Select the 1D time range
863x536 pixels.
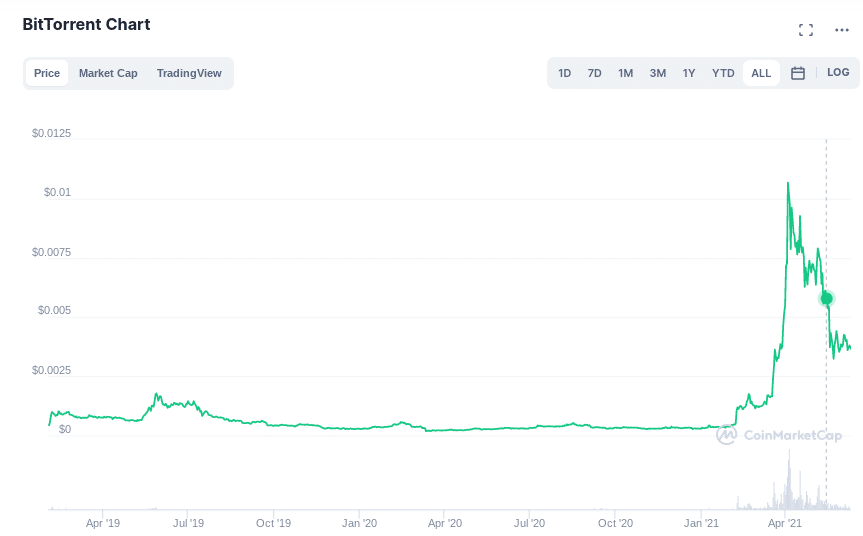(x=564, y=73)
